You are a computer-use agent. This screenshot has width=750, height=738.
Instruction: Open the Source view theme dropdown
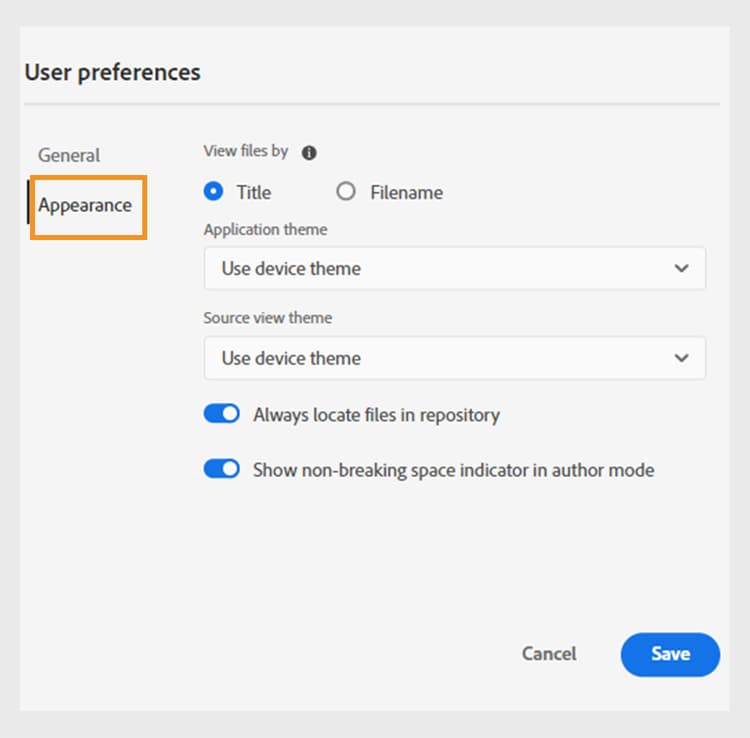tap(454, 358)
